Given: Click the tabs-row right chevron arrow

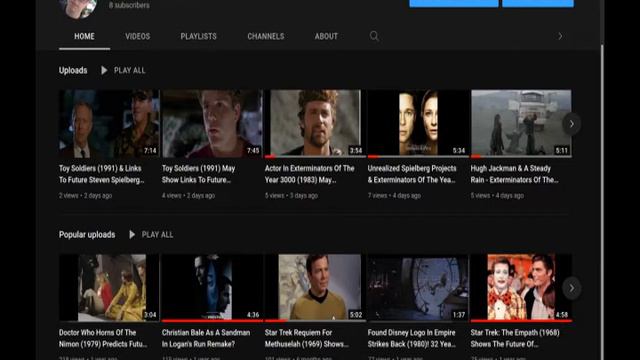Looking at the screenshot, I should coord(560,36).
